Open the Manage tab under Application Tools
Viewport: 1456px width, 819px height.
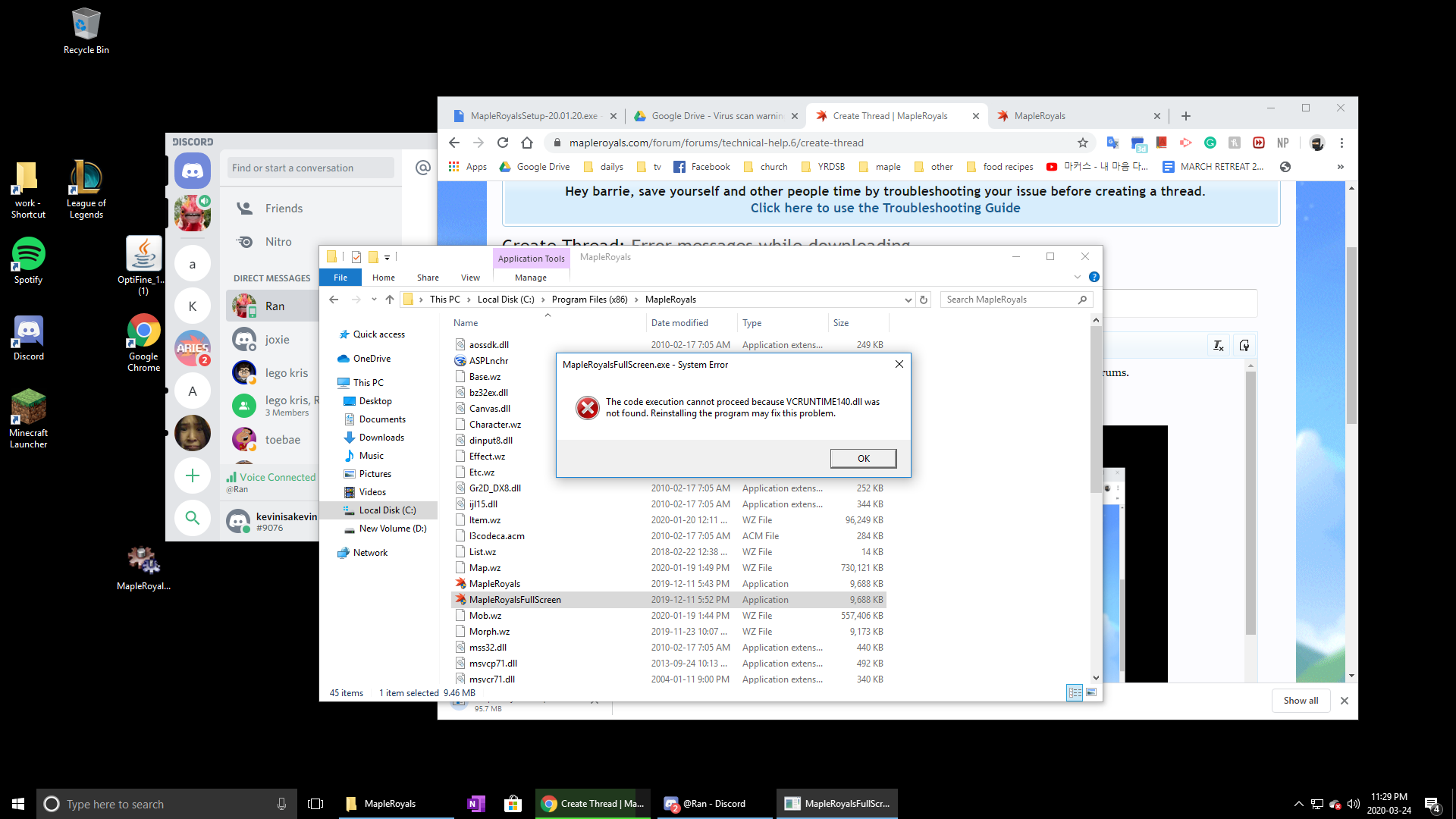coord(531,278)
